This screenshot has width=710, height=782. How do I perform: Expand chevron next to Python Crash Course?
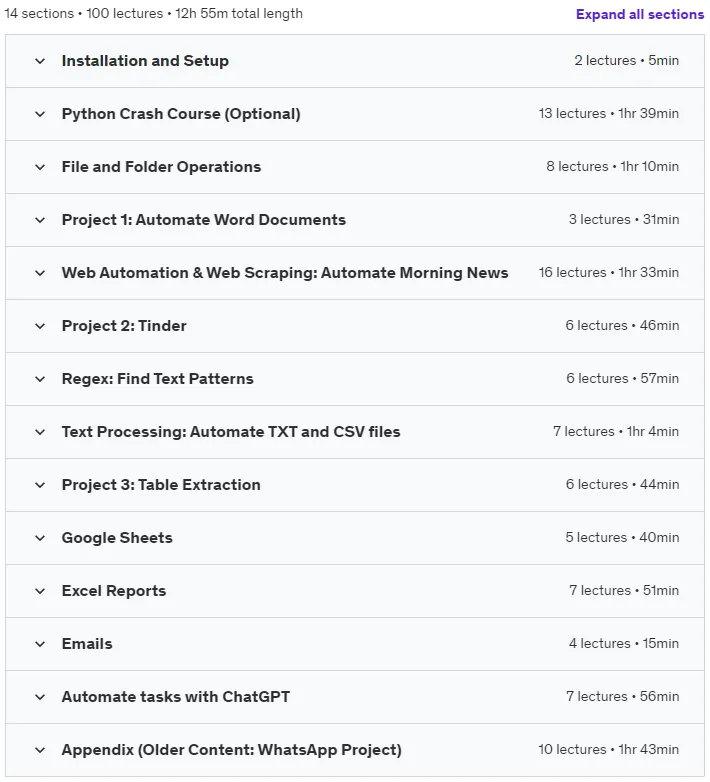(40, 114)
